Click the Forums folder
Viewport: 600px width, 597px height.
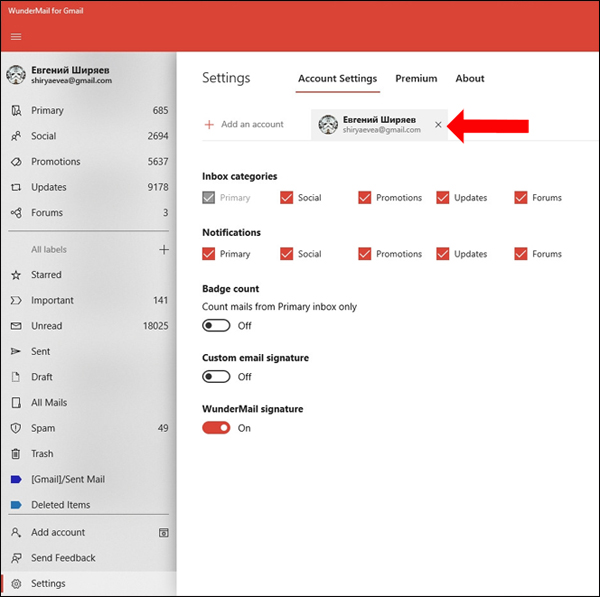(x=88, y=213)
